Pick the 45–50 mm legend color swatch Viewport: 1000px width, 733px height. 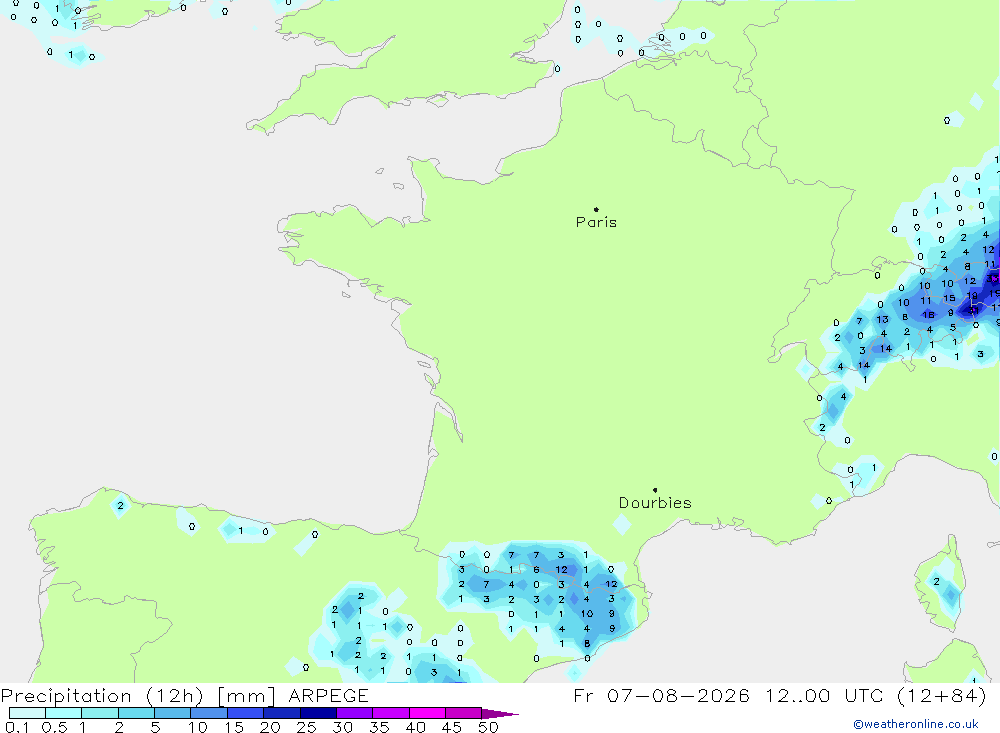click(x=464, y=713)
